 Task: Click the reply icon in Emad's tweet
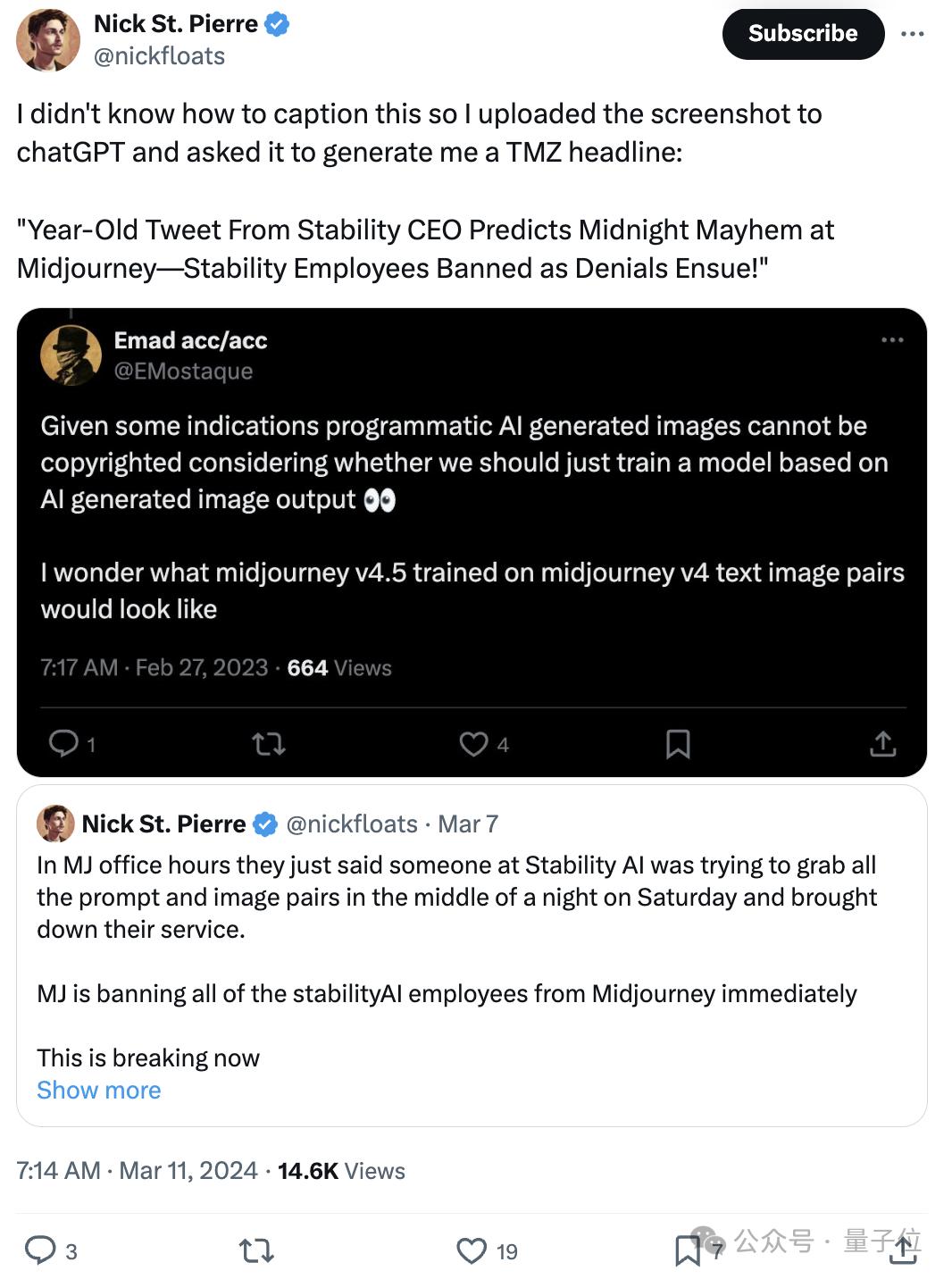[x=63, y=743]
